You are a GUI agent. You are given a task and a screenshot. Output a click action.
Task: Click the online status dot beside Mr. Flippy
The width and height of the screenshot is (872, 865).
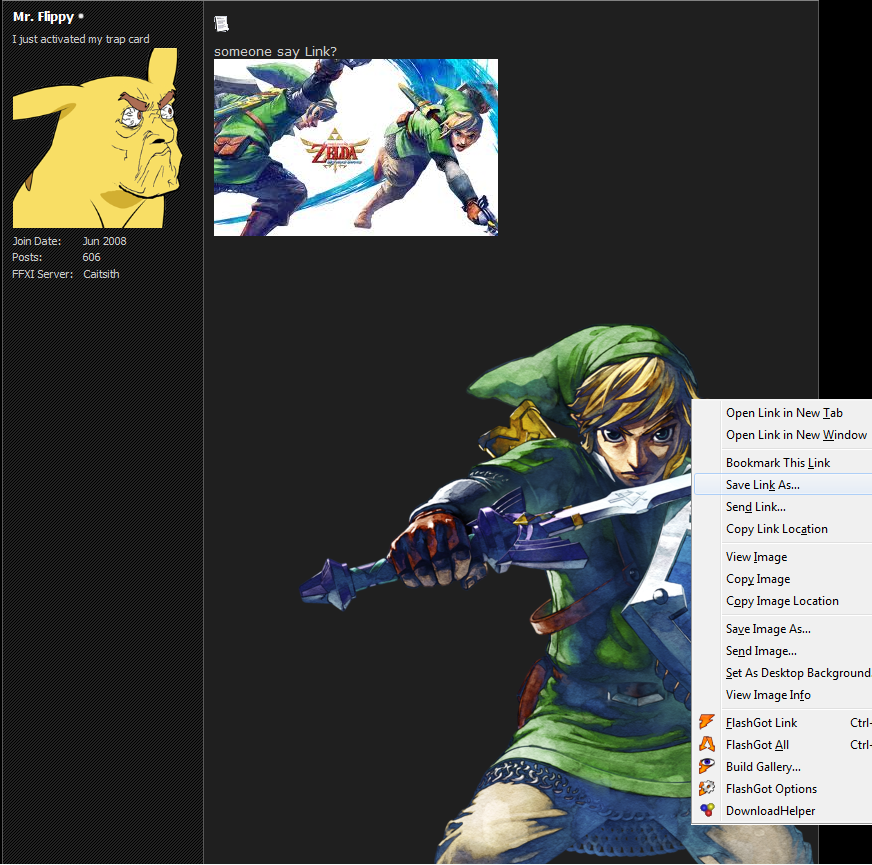point(81,17)
